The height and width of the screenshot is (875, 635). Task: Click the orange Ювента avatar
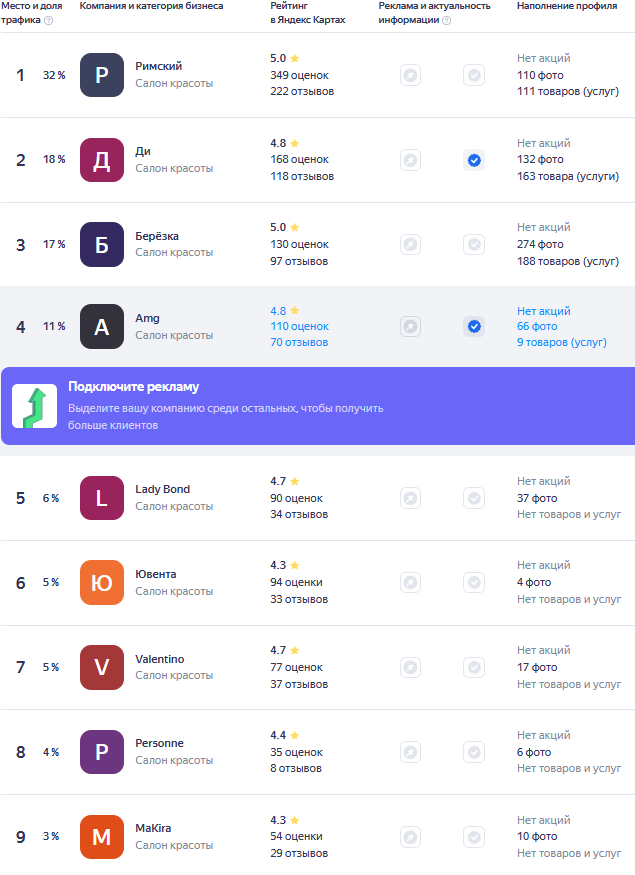[x=102, y=583]
